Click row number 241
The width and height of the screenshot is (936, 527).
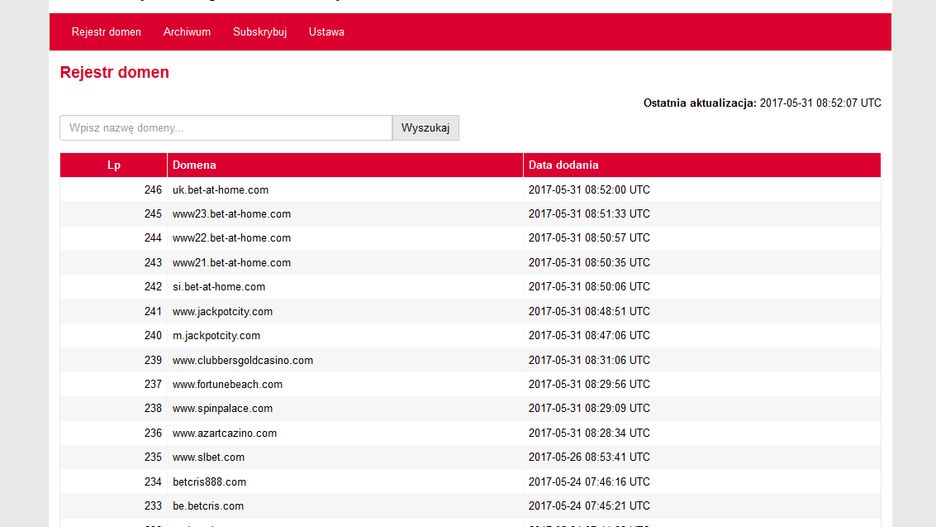tap(153, 312)
